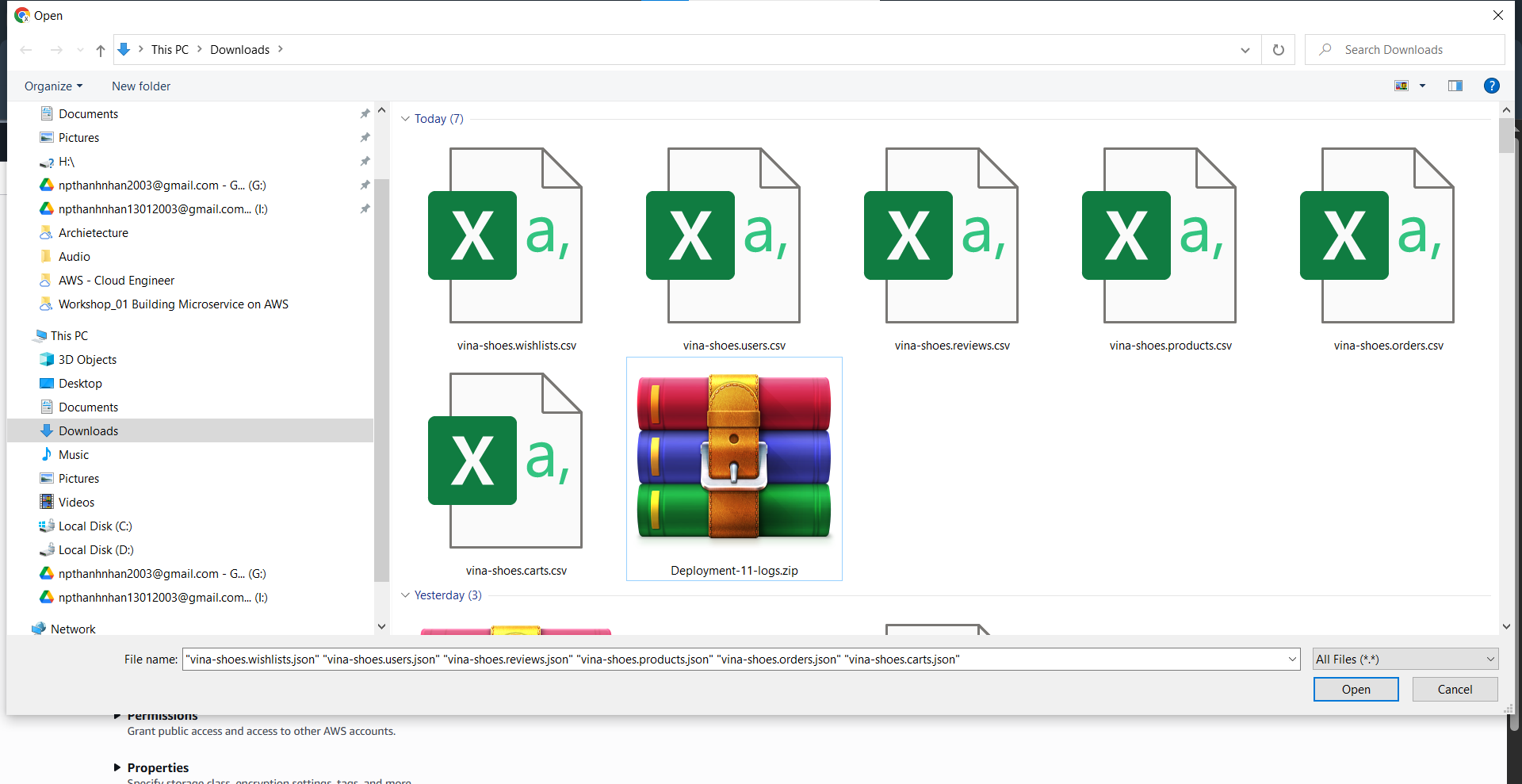This screenshot has height=784, width=1522.
Task: Expand the address bar history dropdown
Action: pyautogui.click(x=1245, y=50)
